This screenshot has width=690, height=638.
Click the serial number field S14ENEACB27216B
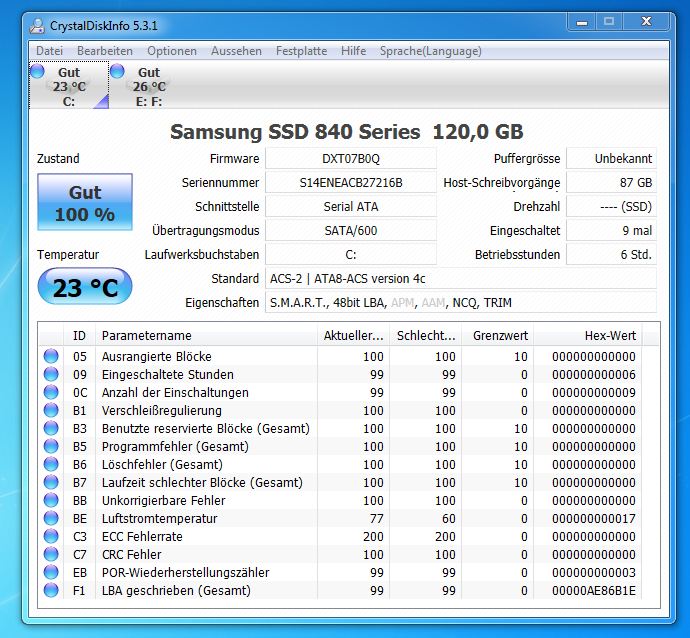[351, 183]
